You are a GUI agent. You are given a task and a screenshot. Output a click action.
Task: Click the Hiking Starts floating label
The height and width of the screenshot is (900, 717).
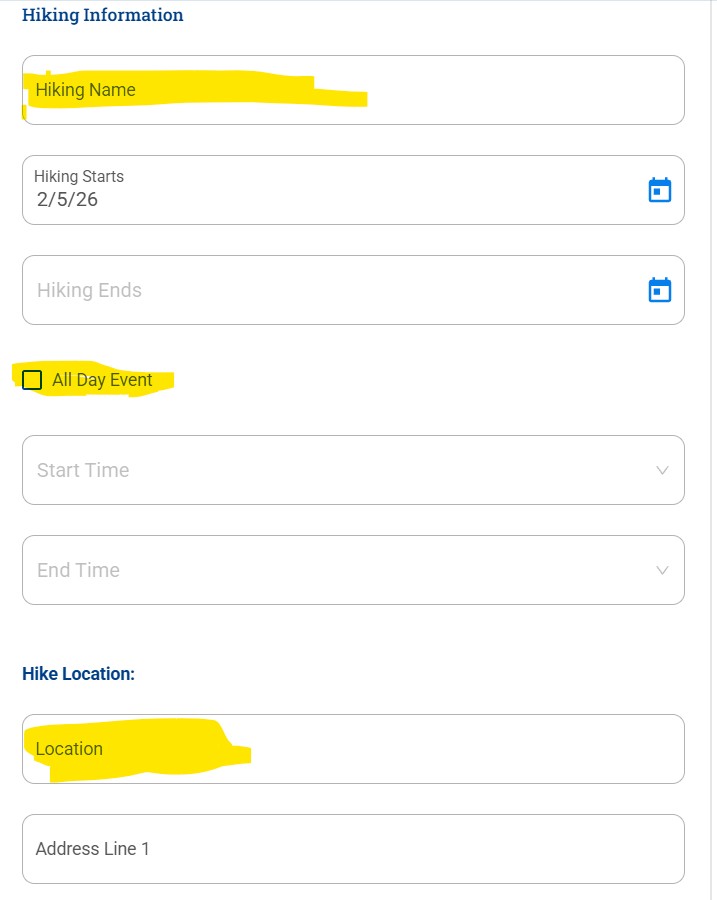click(x=79, y=176)
